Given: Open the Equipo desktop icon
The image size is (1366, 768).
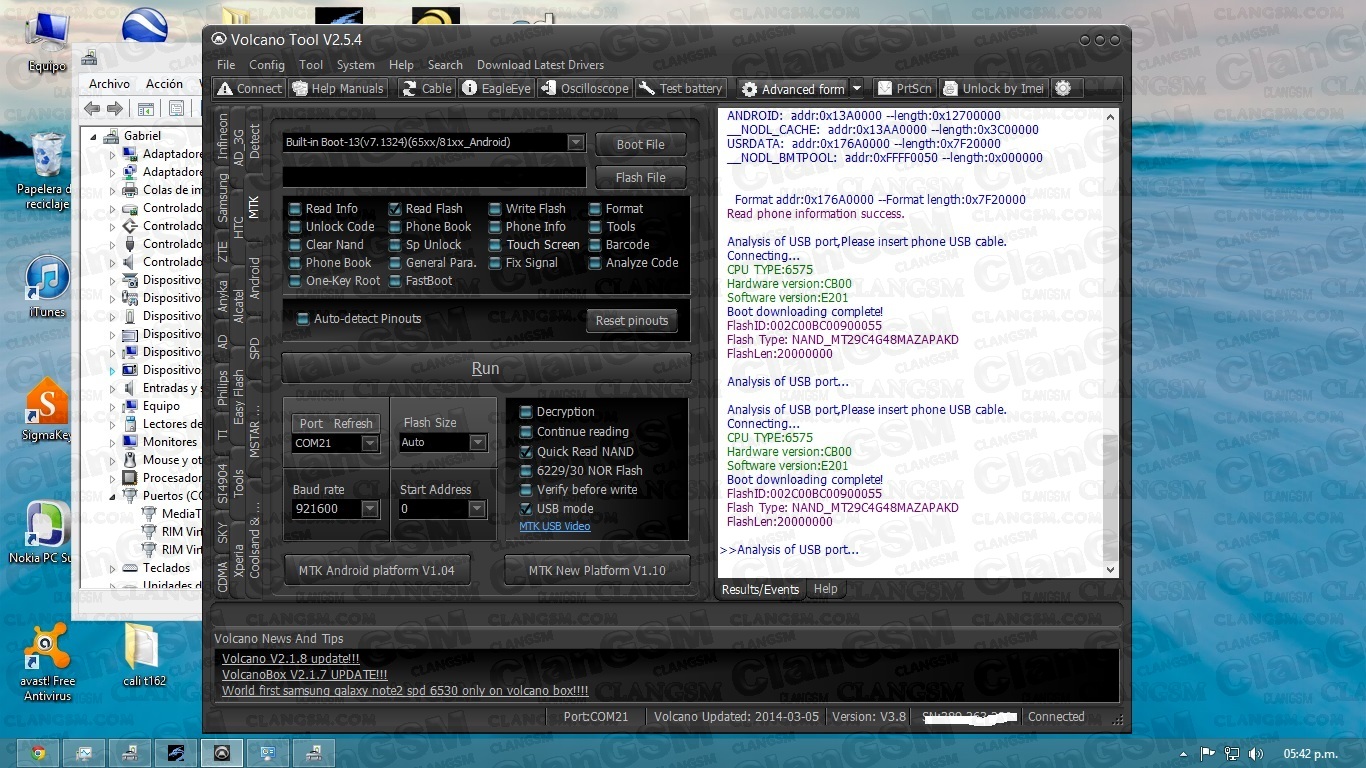Looking at the screenshot, I should click(x=46, y=42).
